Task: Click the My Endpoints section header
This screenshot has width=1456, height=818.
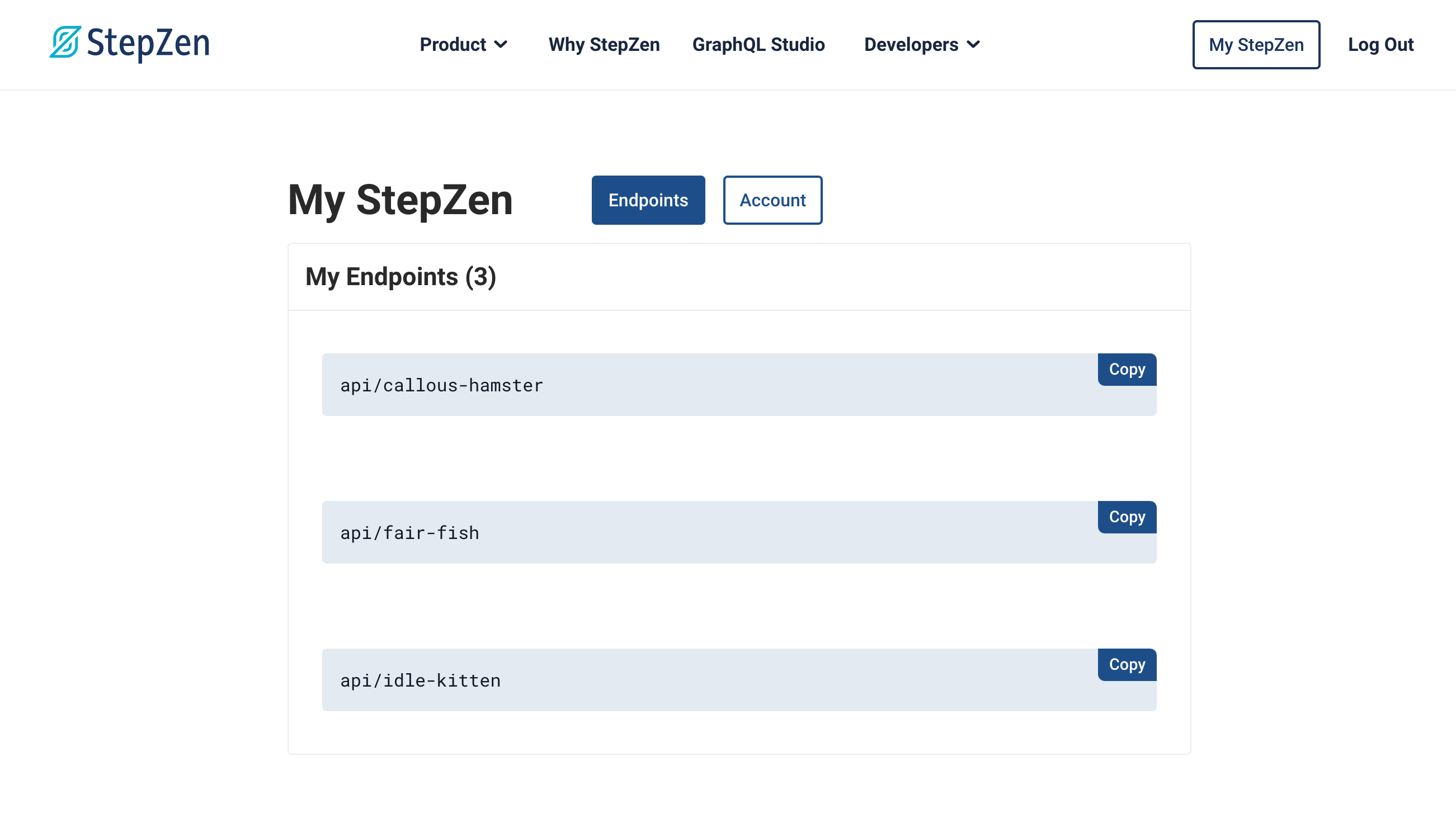Action: 401,276
